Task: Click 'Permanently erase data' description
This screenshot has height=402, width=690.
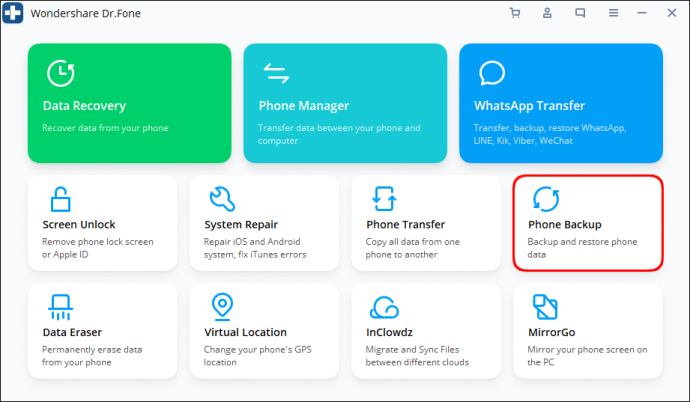Action: click(x=92, y=356)
